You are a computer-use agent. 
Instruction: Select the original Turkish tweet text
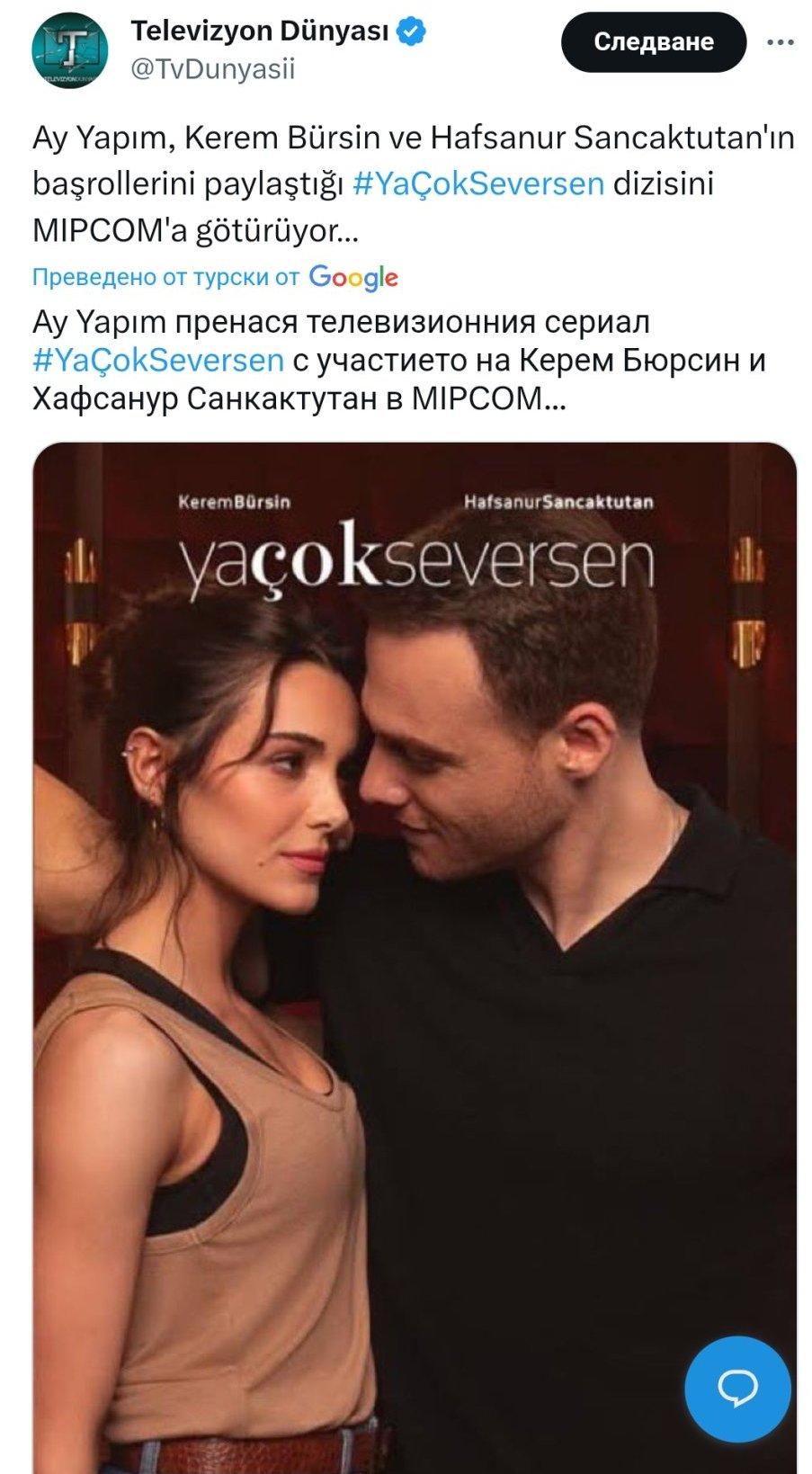[414, 184]
